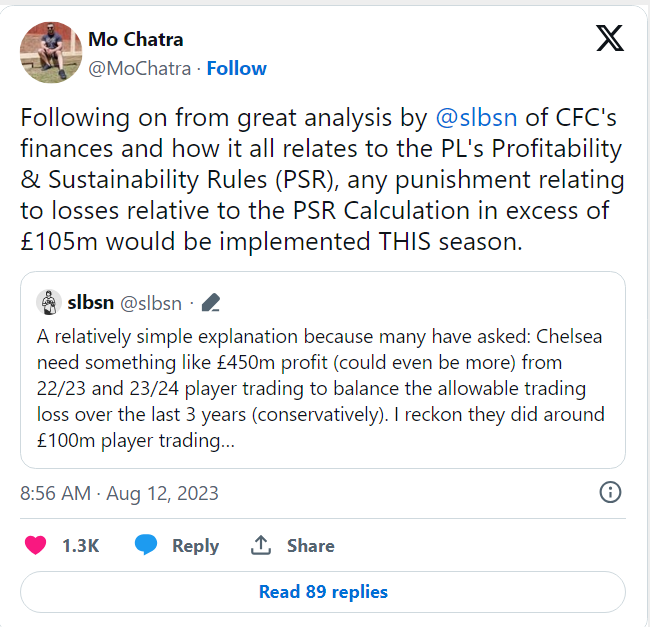
Task: Open Mo Chatra's profile picture
Action: pos(51,53)
